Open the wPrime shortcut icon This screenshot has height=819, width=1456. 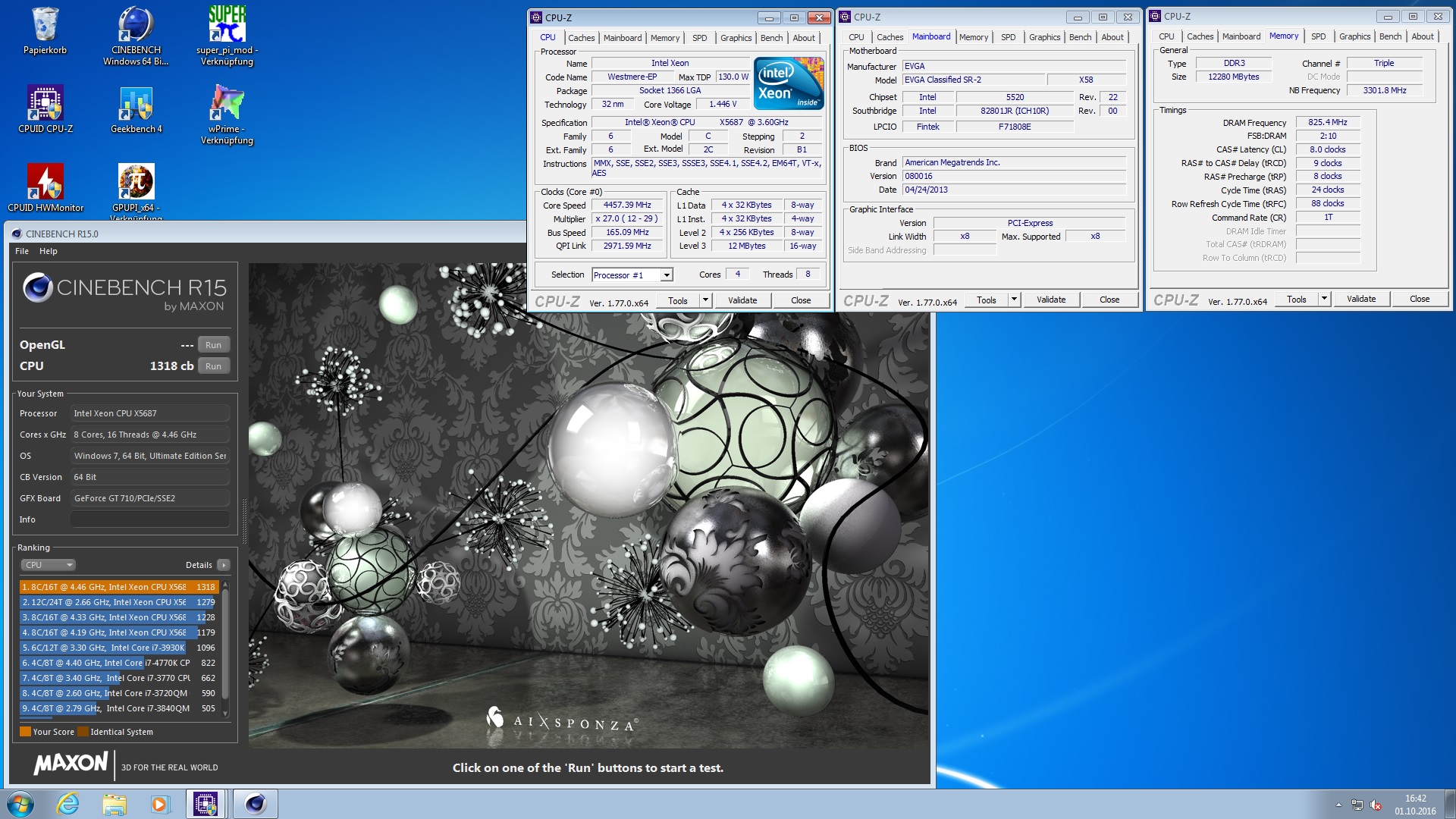coord(227,115)
